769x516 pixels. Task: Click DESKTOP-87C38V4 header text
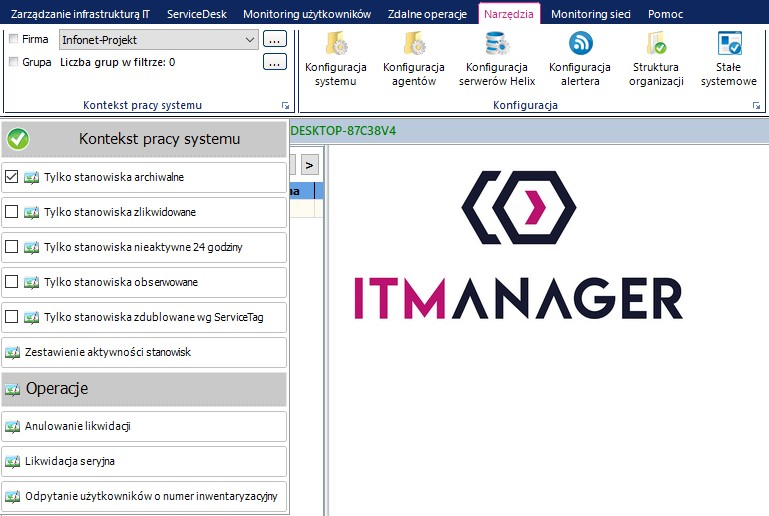pos(343,131)
